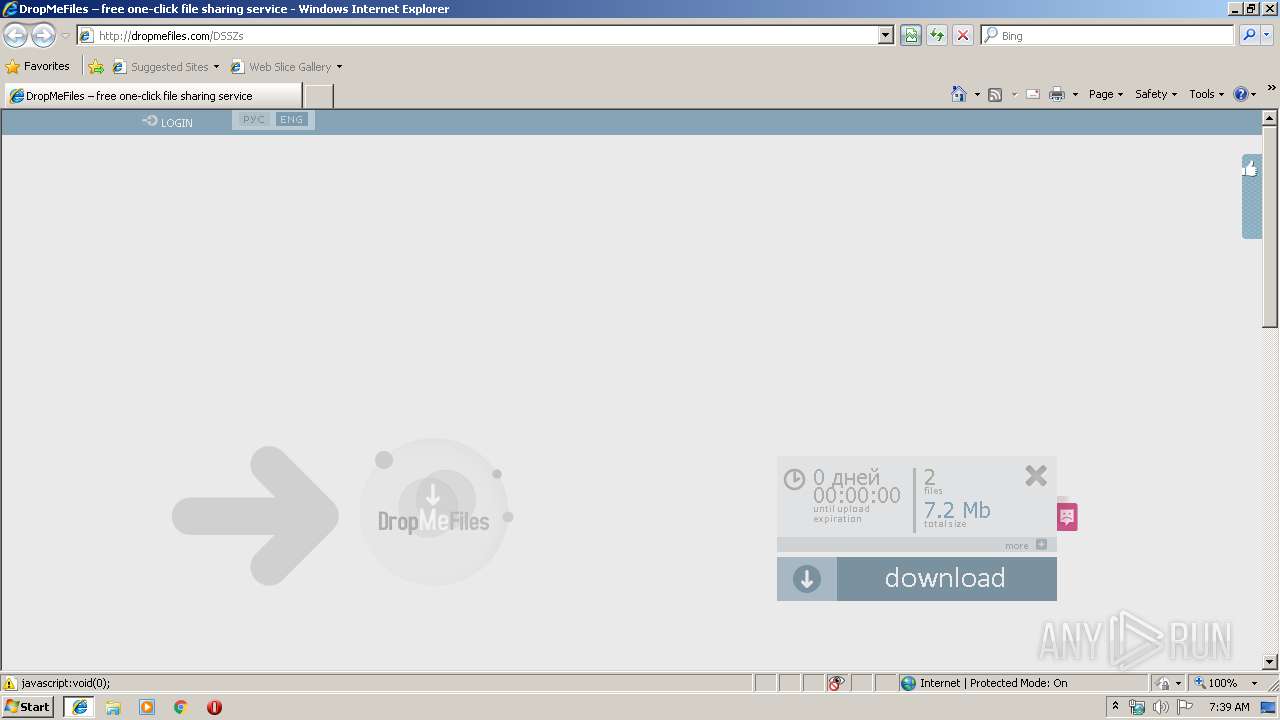Open the Page menu
1280x720 pixels.
click(x=1106, y=94)
